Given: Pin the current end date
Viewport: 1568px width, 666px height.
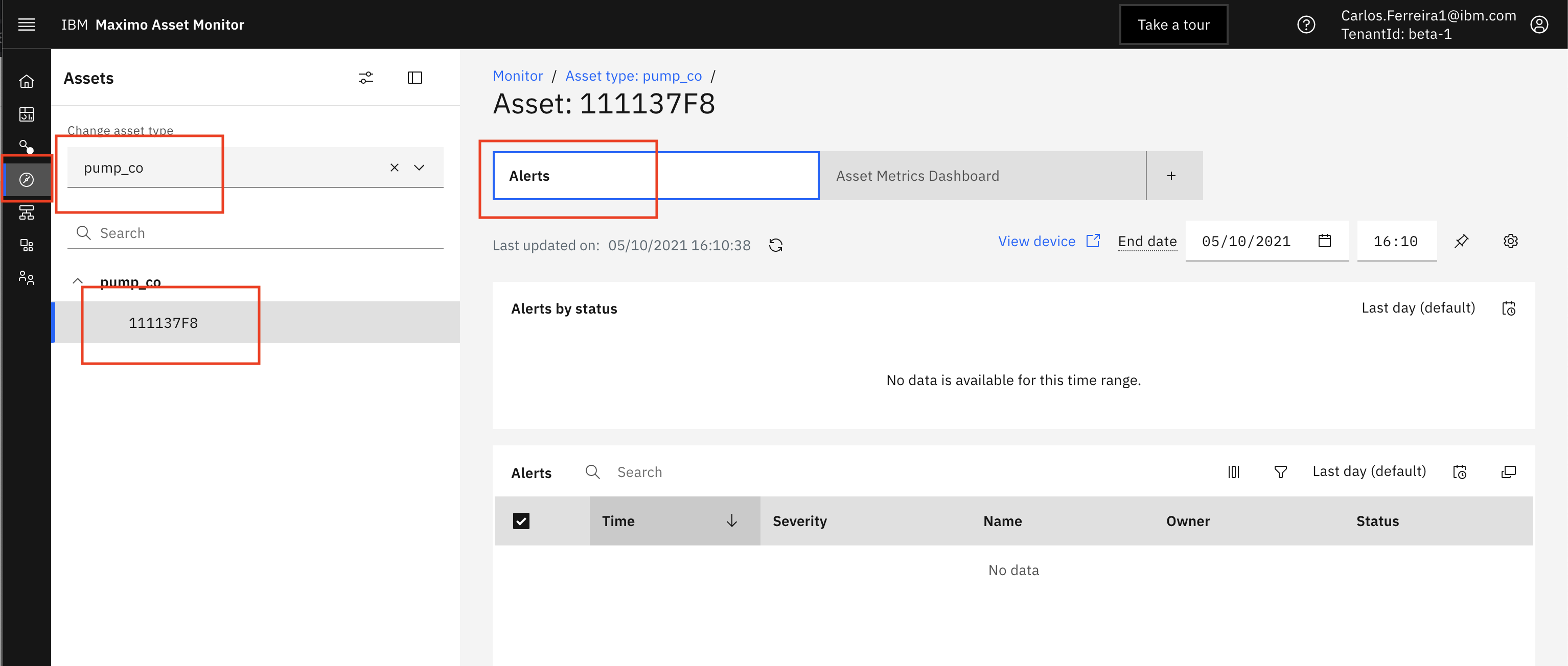Looking at the screenshot, I should pyautogui.click(x=1462, y=242).
